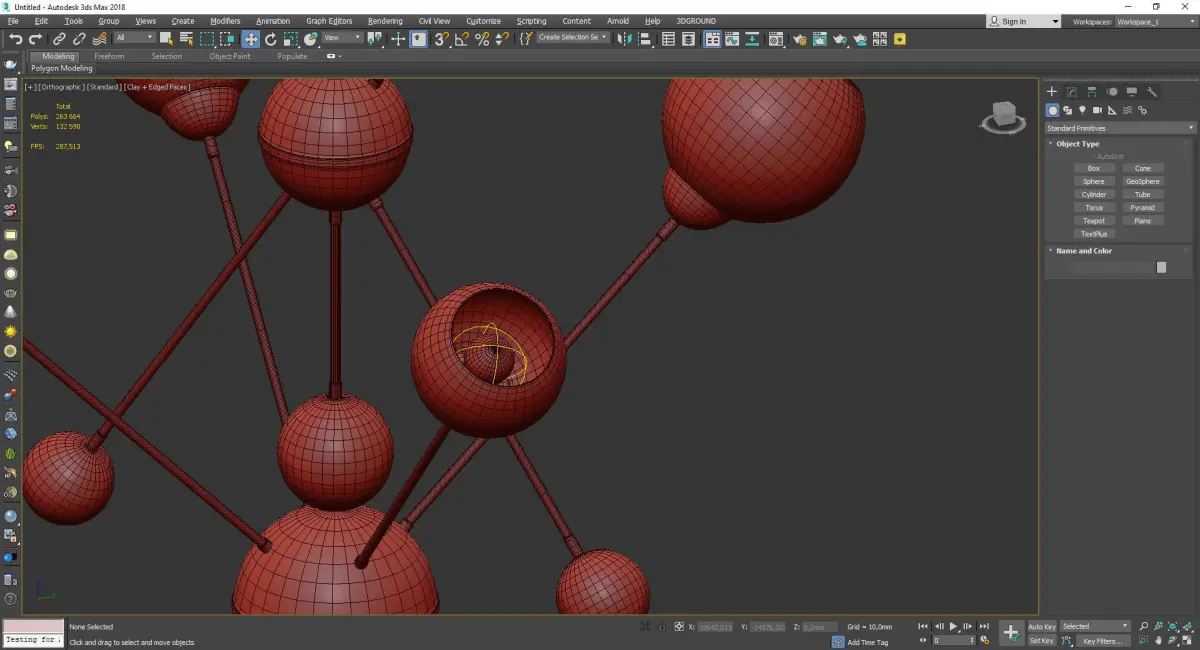Click the Render Production teapot icon
The image size is (1200, 650).
click(x=840, y=39)
